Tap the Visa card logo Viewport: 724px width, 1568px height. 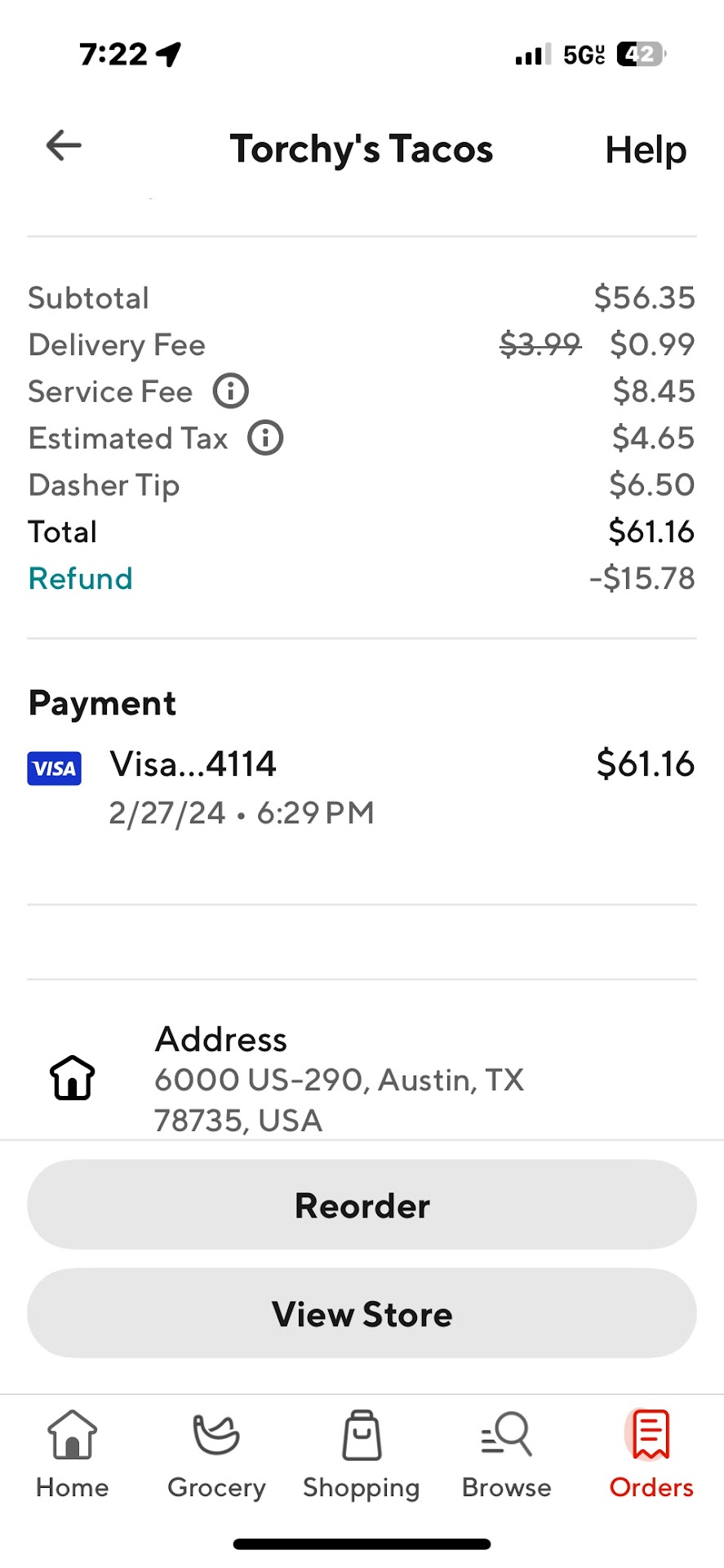coord(55,768)
